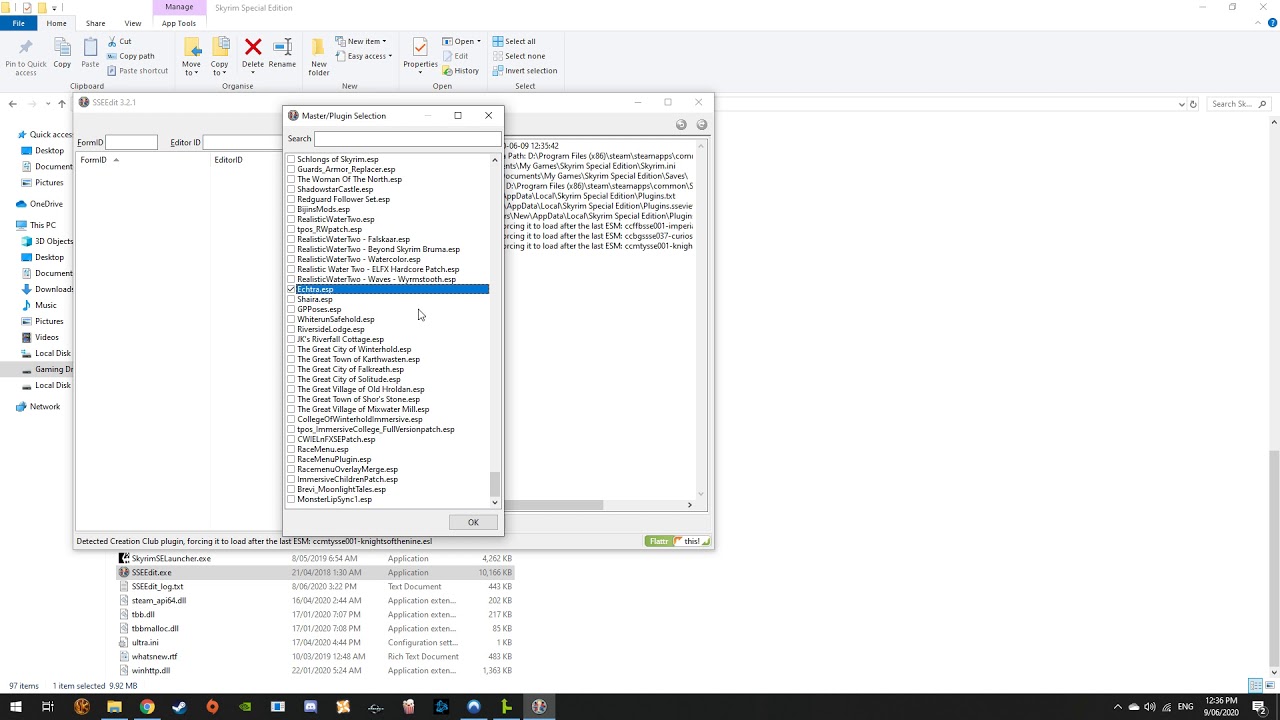The width and height of the screenshot is (1280, 720).
Task: Click the OneDrive cloud tray icon
Action: tap(1134, 707)
